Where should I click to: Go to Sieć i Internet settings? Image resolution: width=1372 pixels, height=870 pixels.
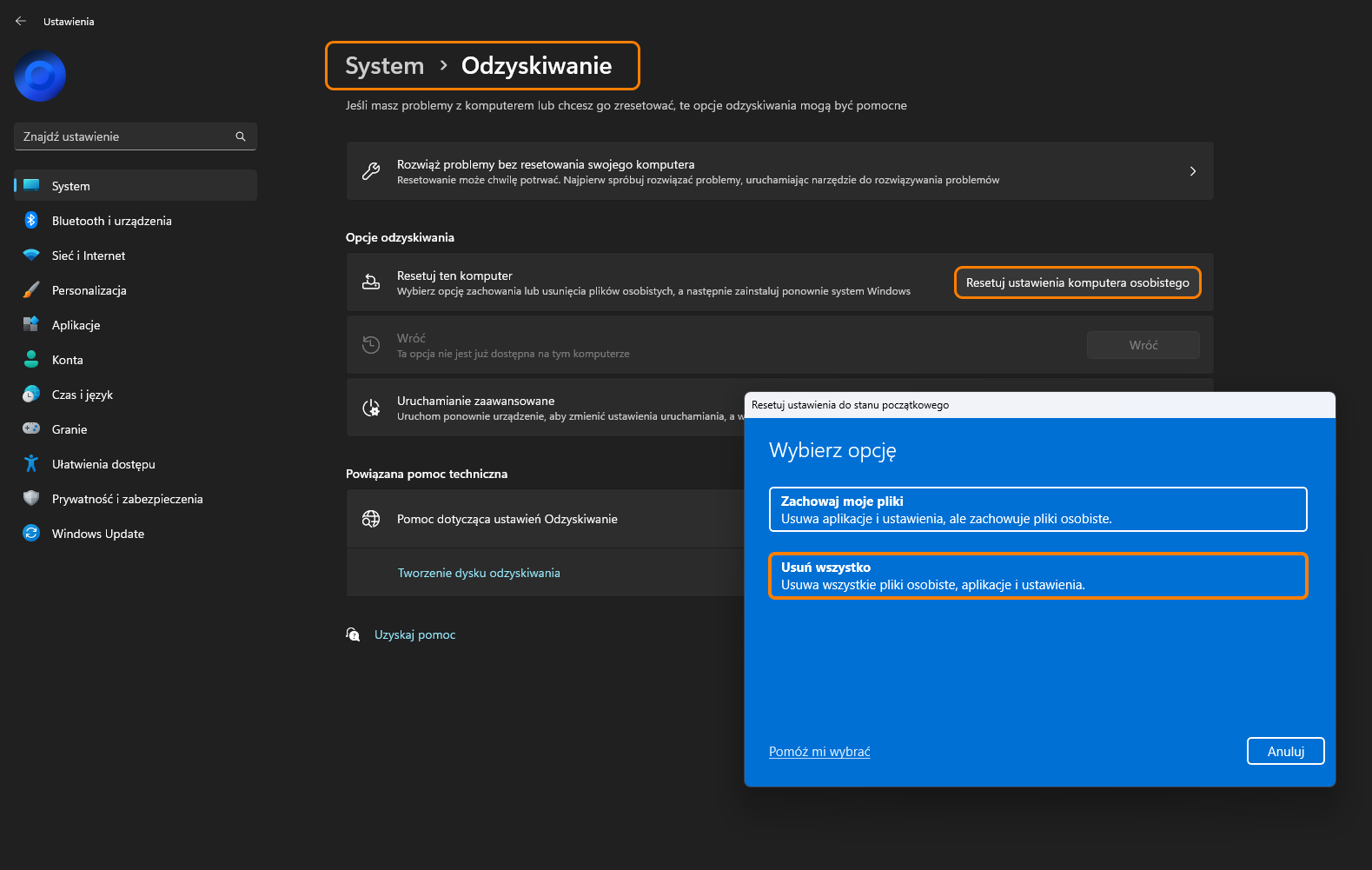coord(136,256)
